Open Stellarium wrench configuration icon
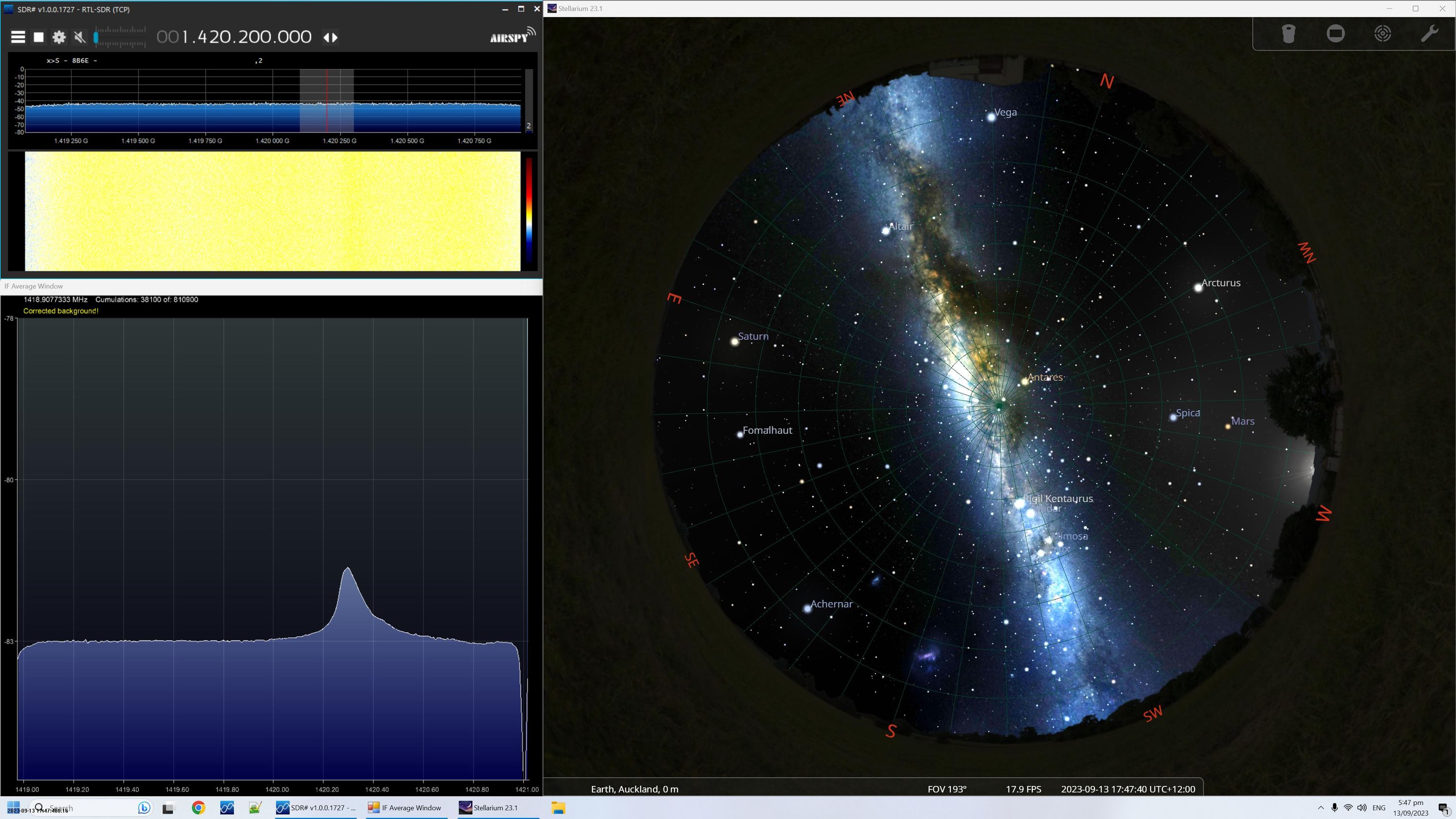The height and width of the screenshot is (819, 1456). [1429, 33]
